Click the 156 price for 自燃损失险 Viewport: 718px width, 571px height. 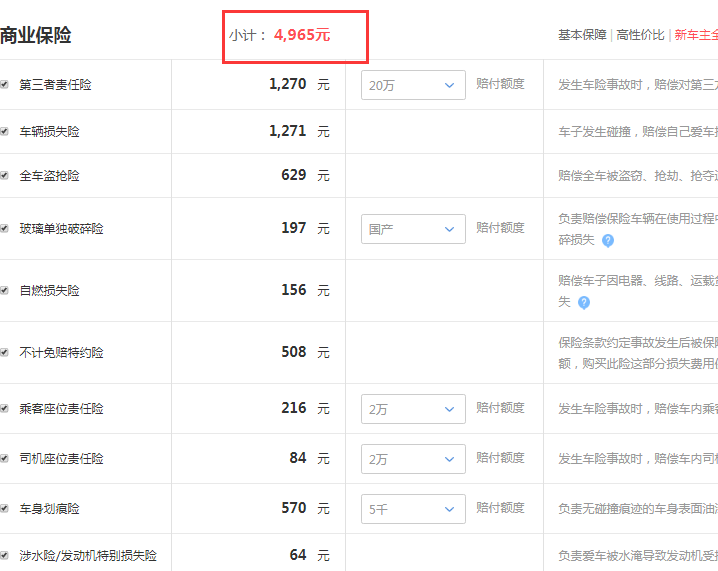point(294,290)
